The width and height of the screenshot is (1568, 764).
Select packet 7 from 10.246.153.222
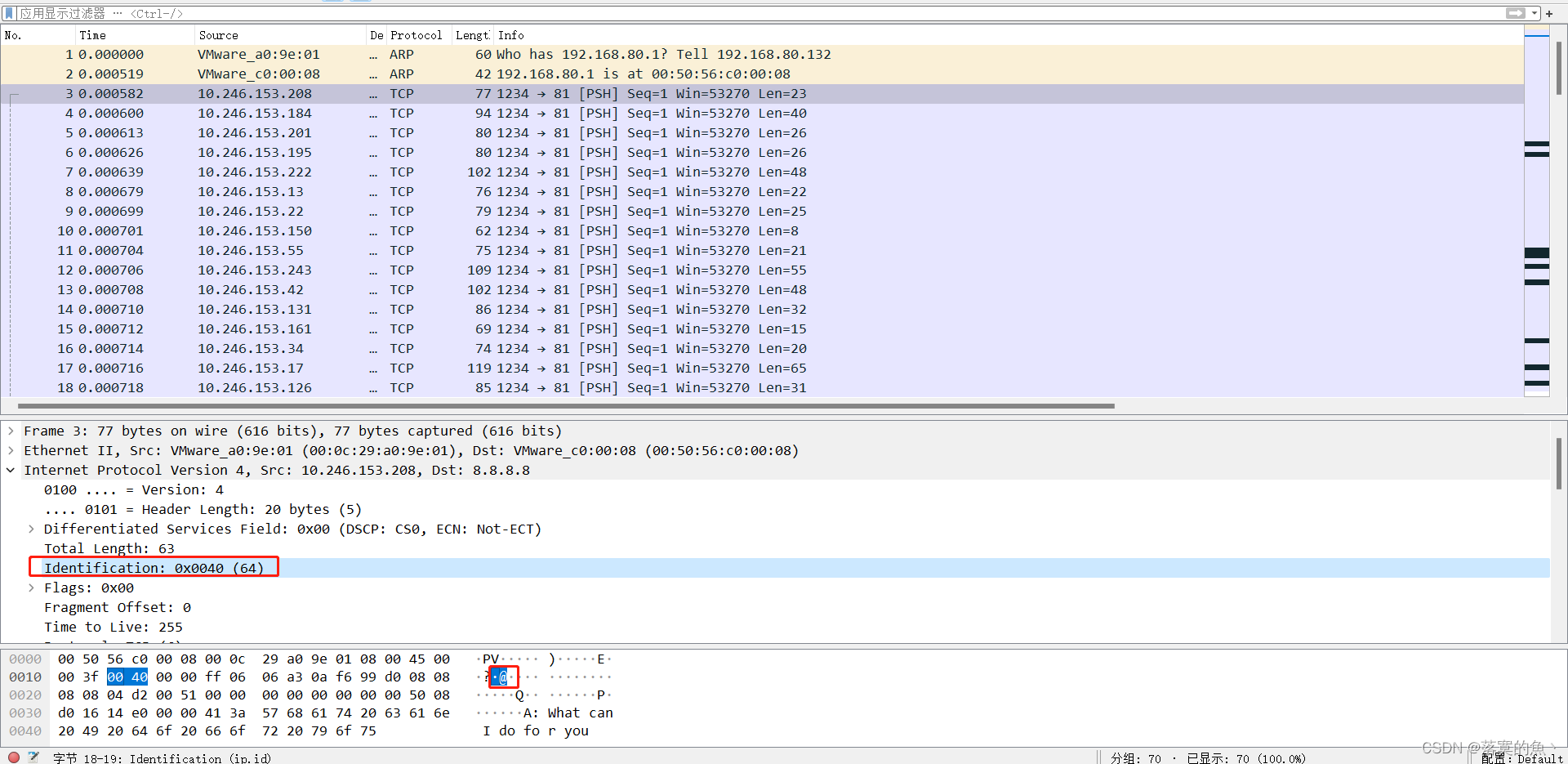[762, 172]
